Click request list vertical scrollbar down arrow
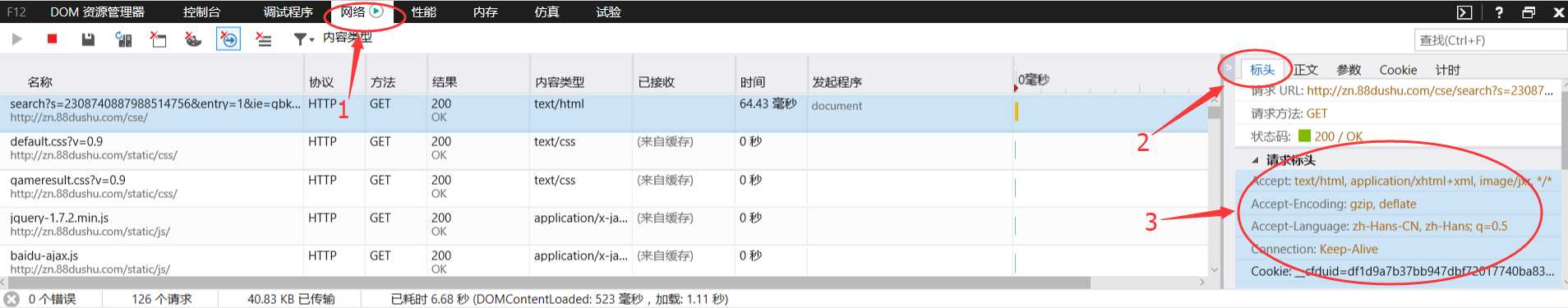Viewport: 1568px width, 308px height. [1214, 269]
